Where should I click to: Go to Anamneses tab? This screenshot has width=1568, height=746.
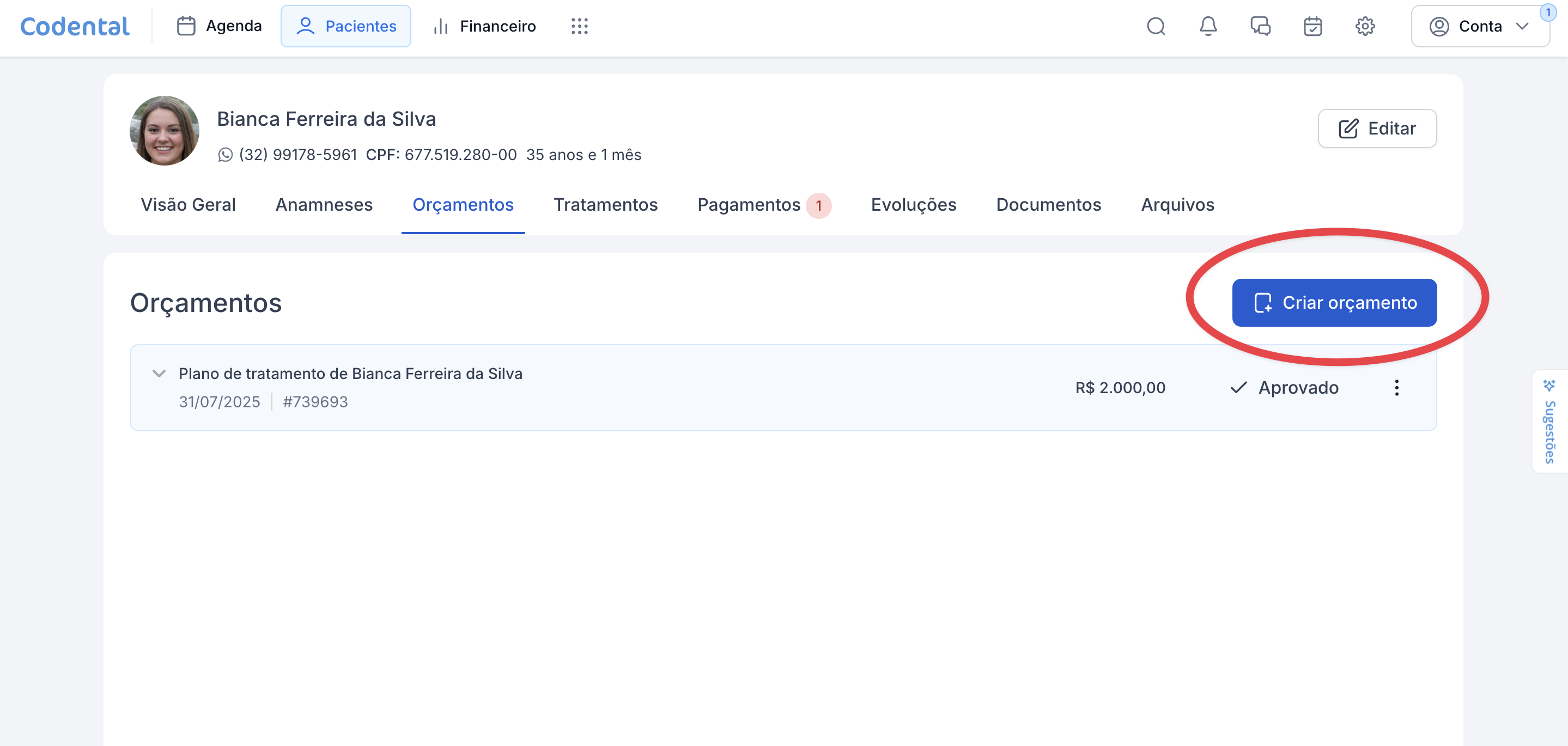point(324,205)
